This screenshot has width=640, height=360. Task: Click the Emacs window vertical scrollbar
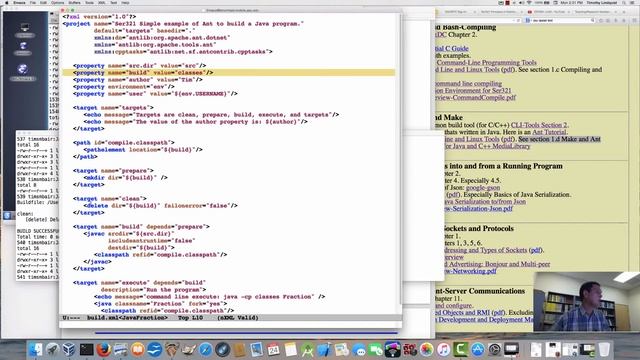pyautogui.click(x=399, y=163)
